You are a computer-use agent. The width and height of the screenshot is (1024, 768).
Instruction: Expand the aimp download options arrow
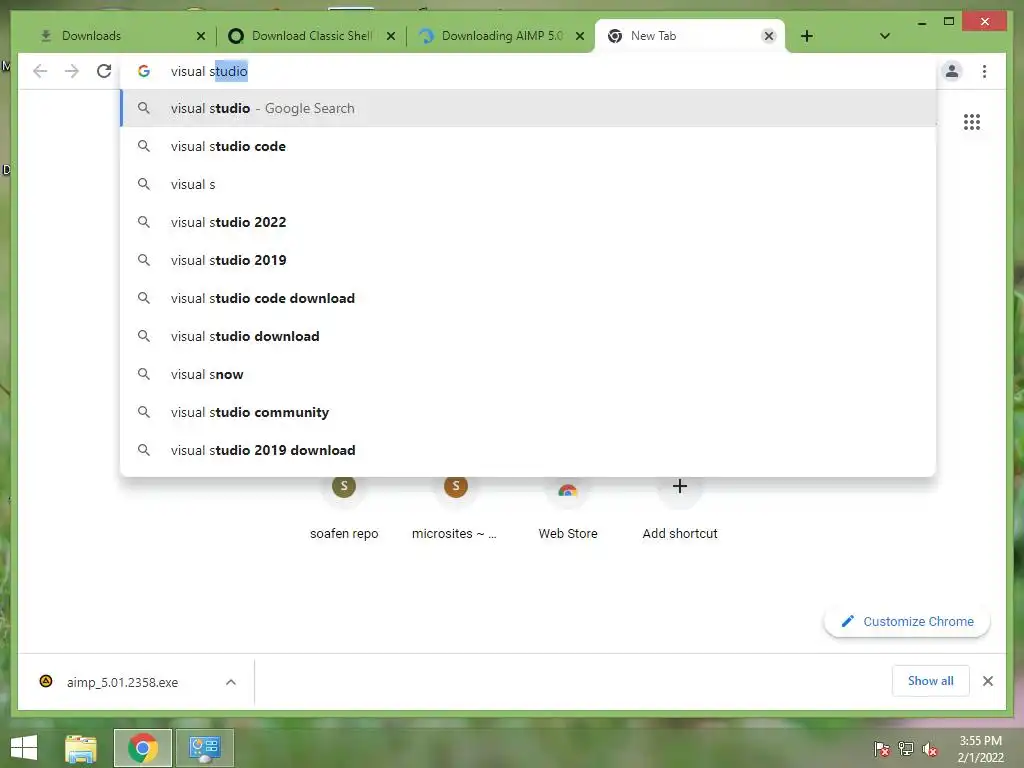(x=231, y=682)
